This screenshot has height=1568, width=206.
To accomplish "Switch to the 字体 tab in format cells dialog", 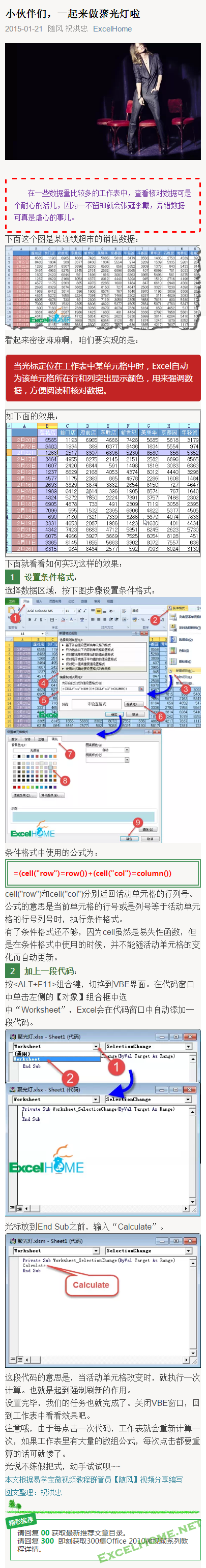I will tap(28, 739).
